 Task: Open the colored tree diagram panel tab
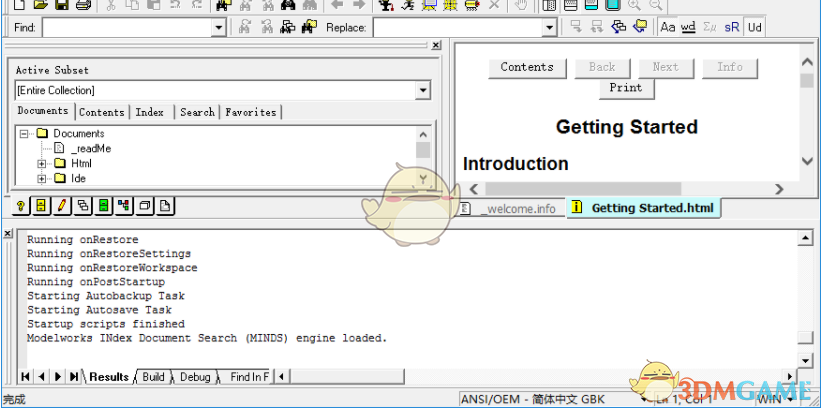point(124,206)
